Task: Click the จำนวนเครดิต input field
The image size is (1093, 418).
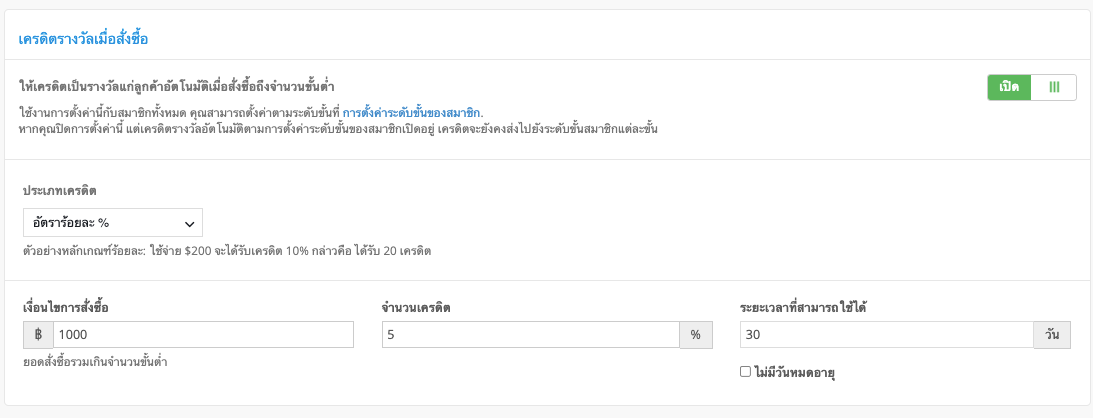Action: 531,334
